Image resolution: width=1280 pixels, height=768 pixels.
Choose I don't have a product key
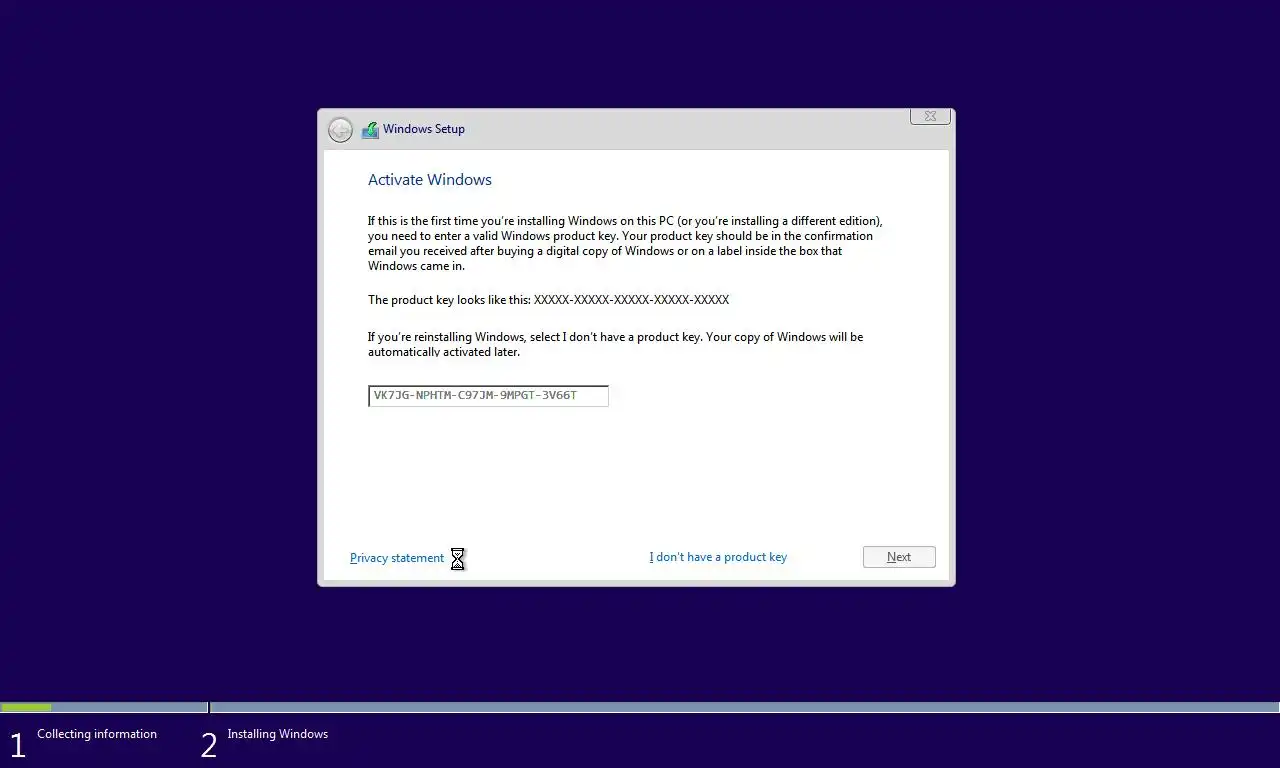(x=718, y=557)
